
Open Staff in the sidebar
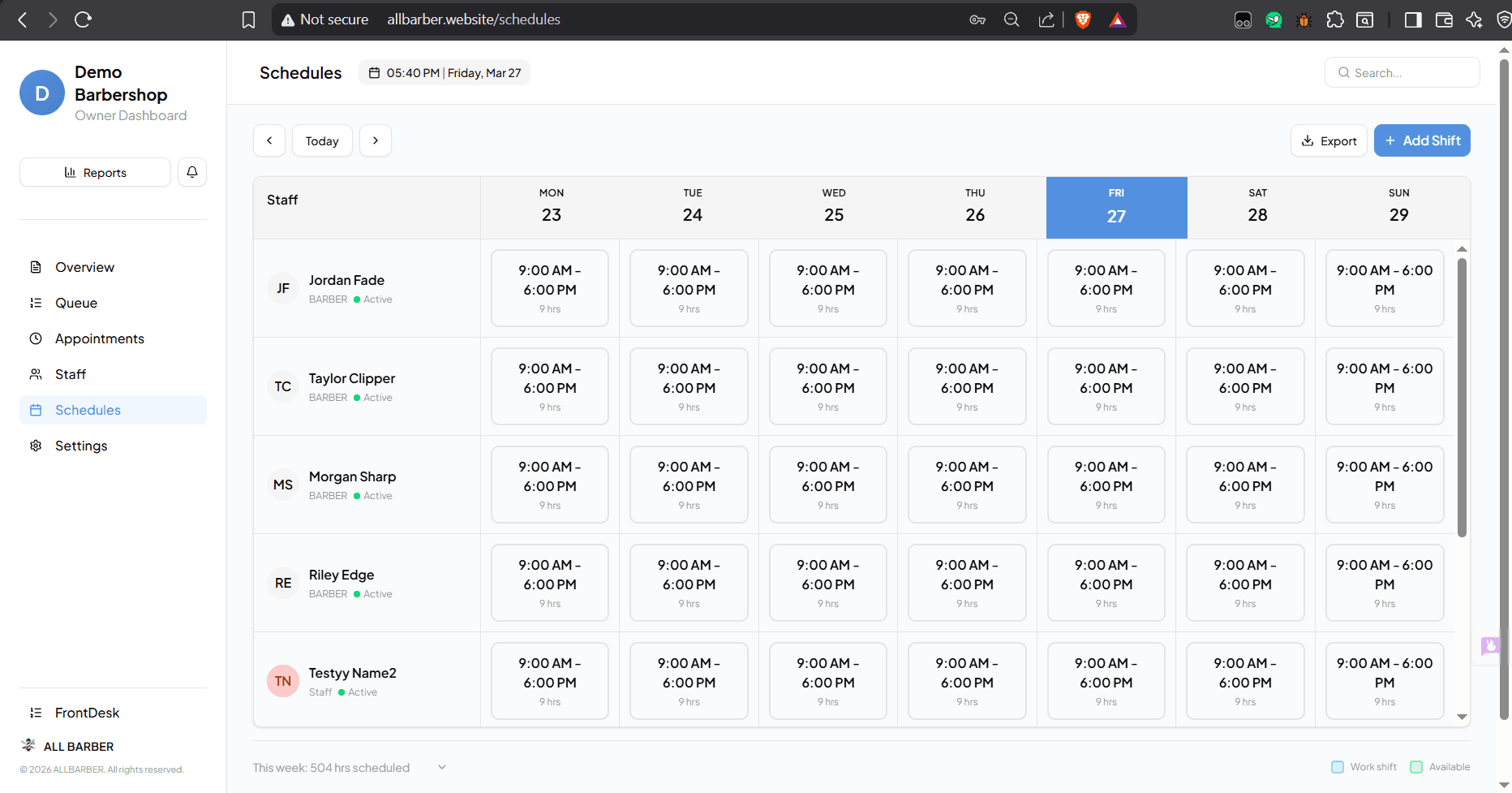(113, 374)
